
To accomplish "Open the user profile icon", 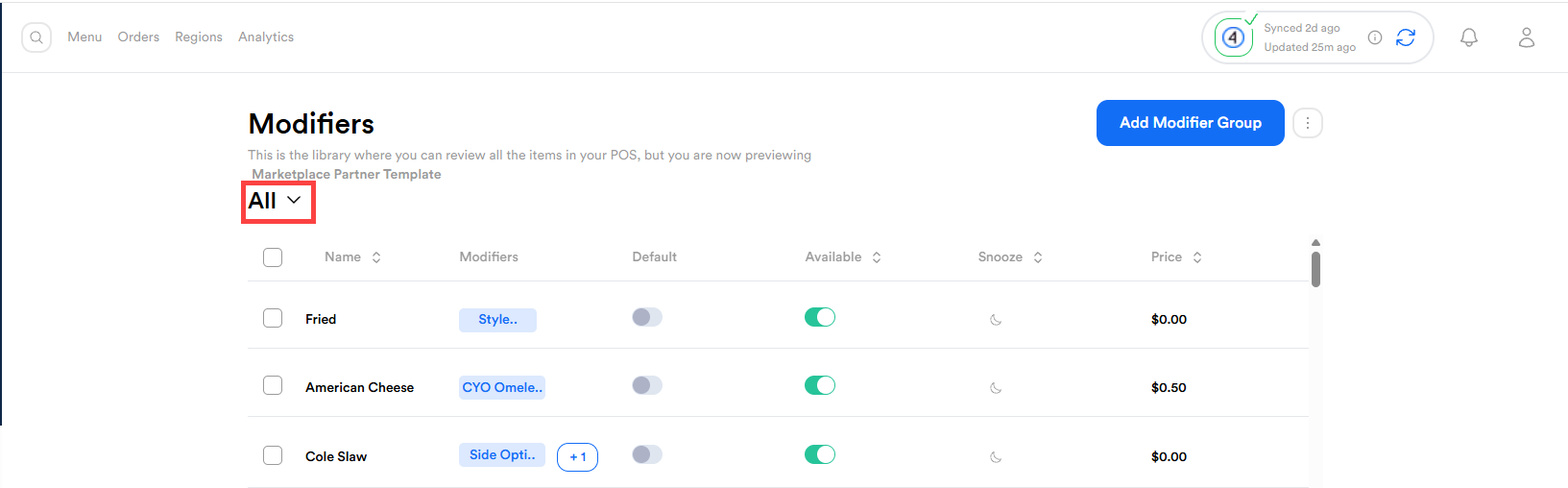I will [1526, 37].
